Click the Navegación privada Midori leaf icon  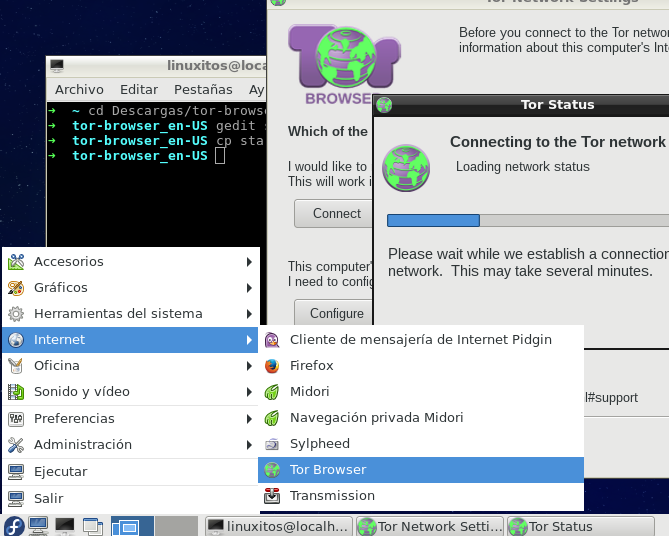272,418
